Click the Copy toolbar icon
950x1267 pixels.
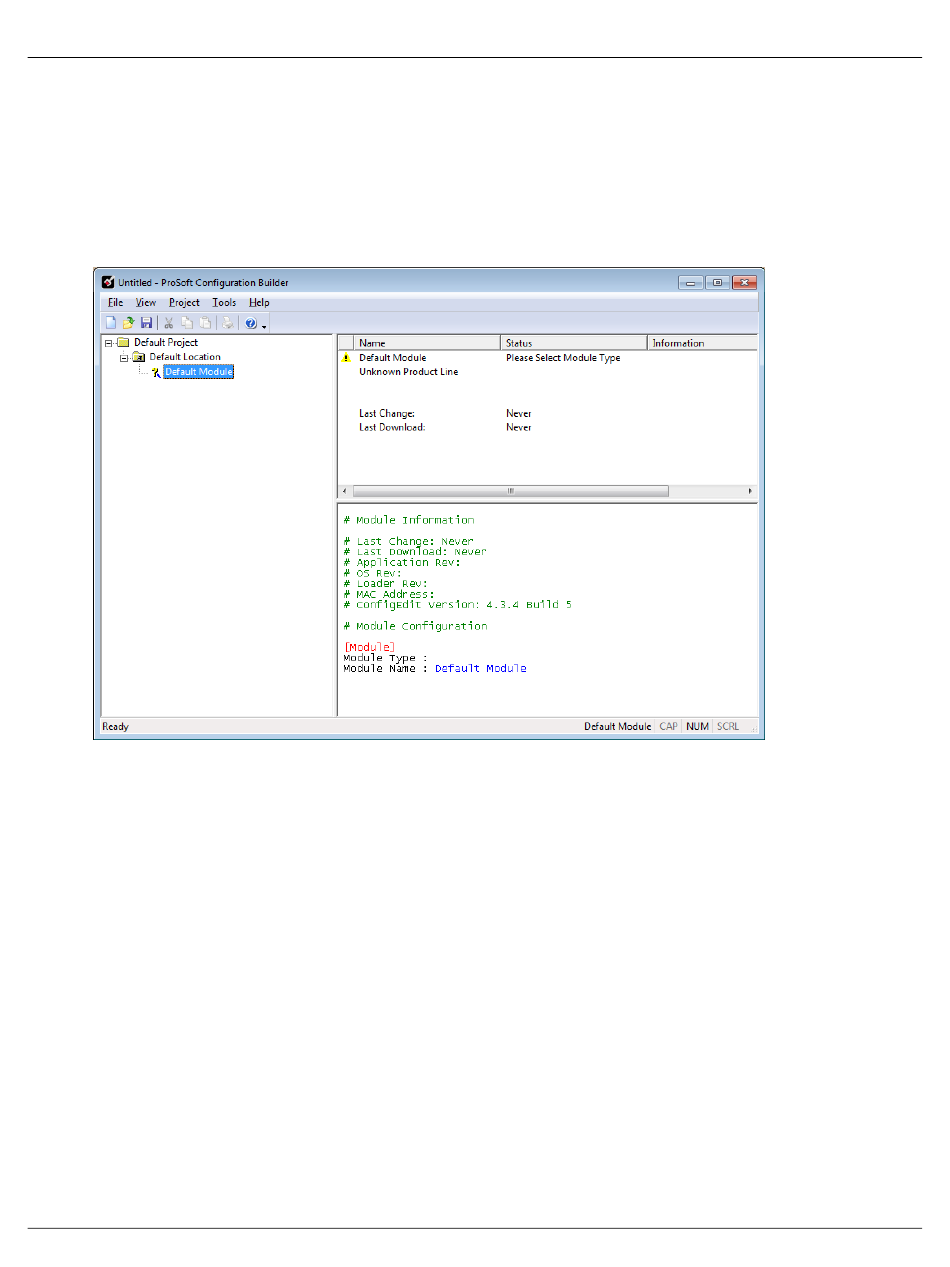pos(187,323)
